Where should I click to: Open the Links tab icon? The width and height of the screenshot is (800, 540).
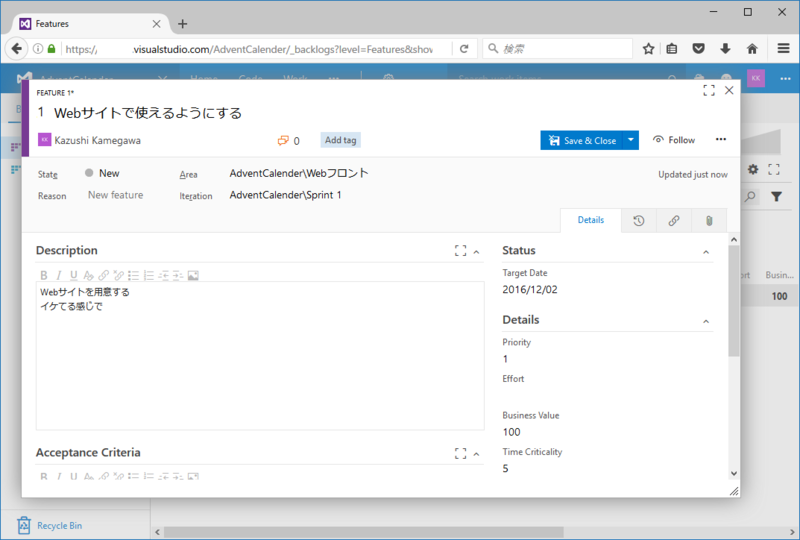tap(674, 220)
